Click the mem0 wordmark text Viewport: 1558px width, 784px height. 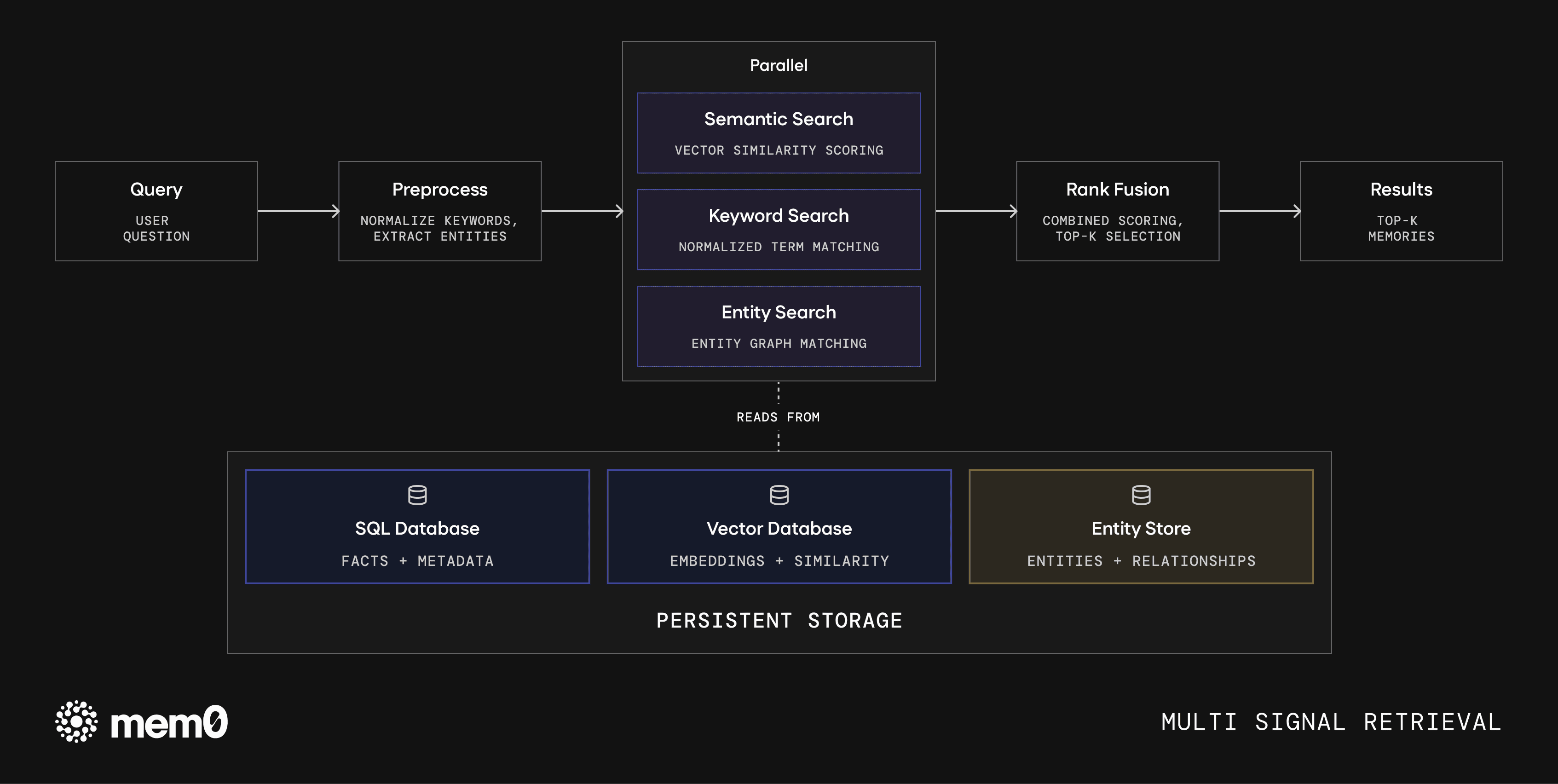[x=169, y=722]
